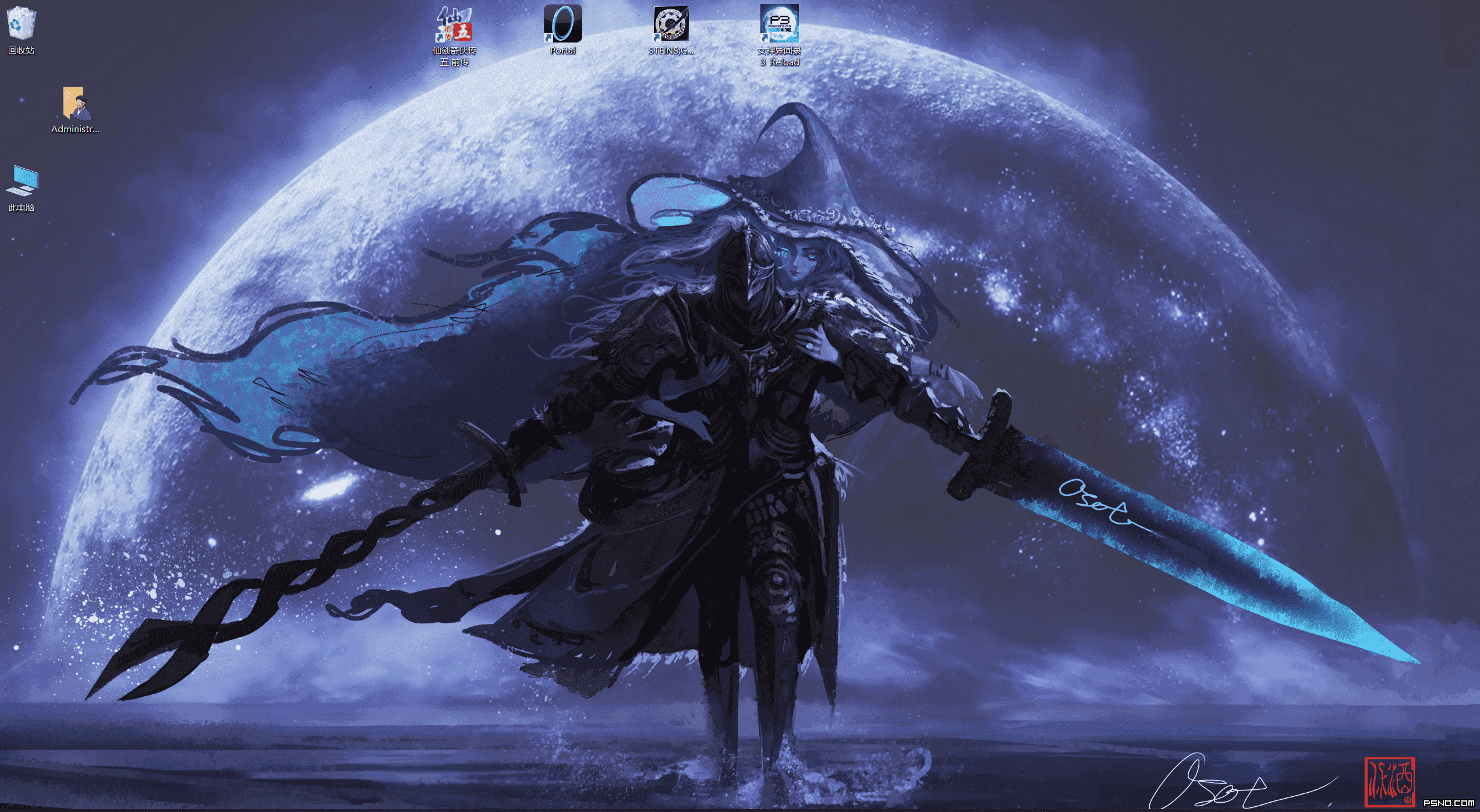The width and height of the screenshot is (1480, 812).
Task: Select the 仙剑奇侠传五前传 game icon
Action: tap(454, 23)
